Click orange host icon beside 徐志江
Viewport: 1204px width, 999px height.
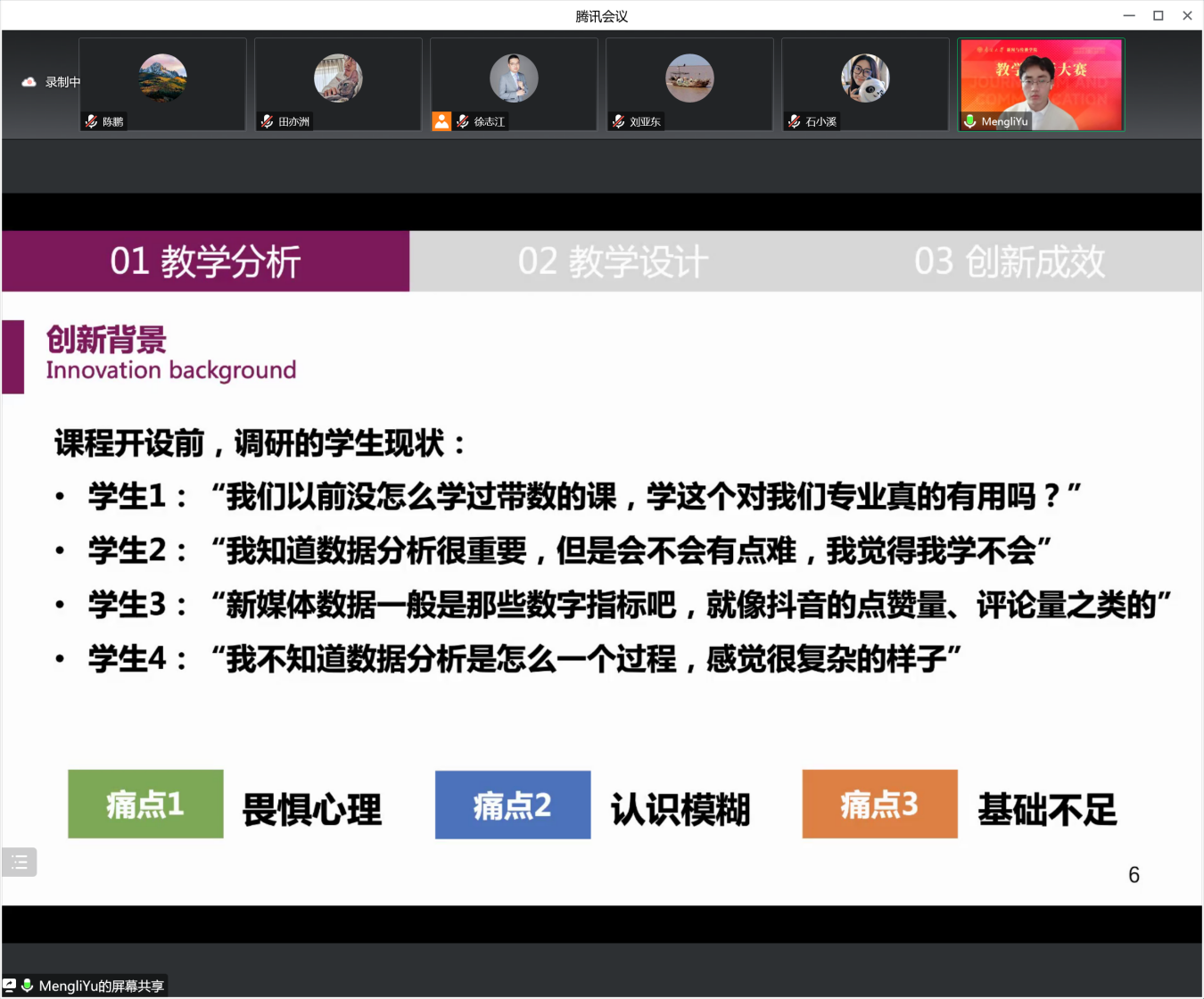pos(441,121)
